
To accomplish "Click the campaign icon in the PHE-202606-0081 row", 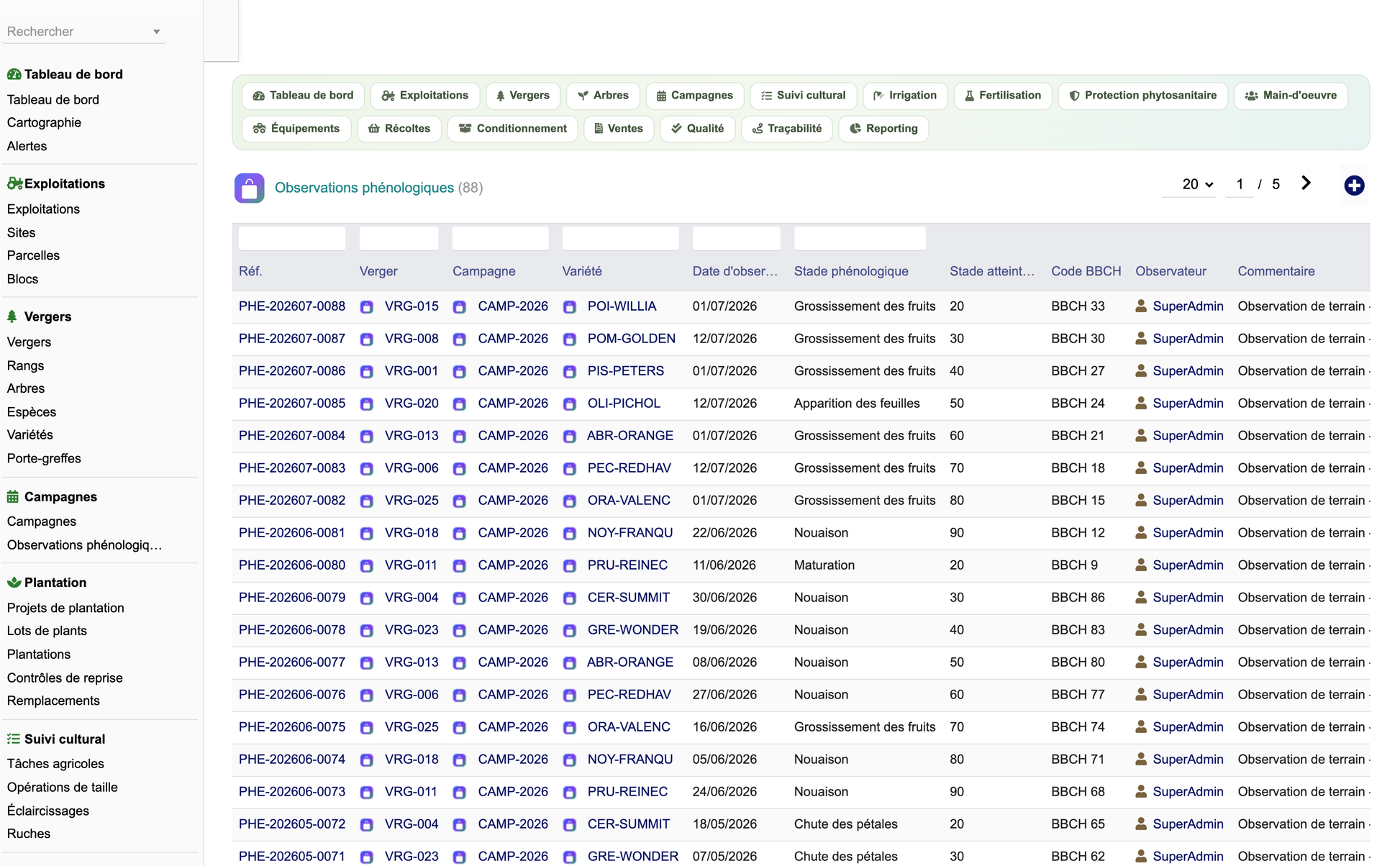I will pyautogui.click(x=460, y=534).
